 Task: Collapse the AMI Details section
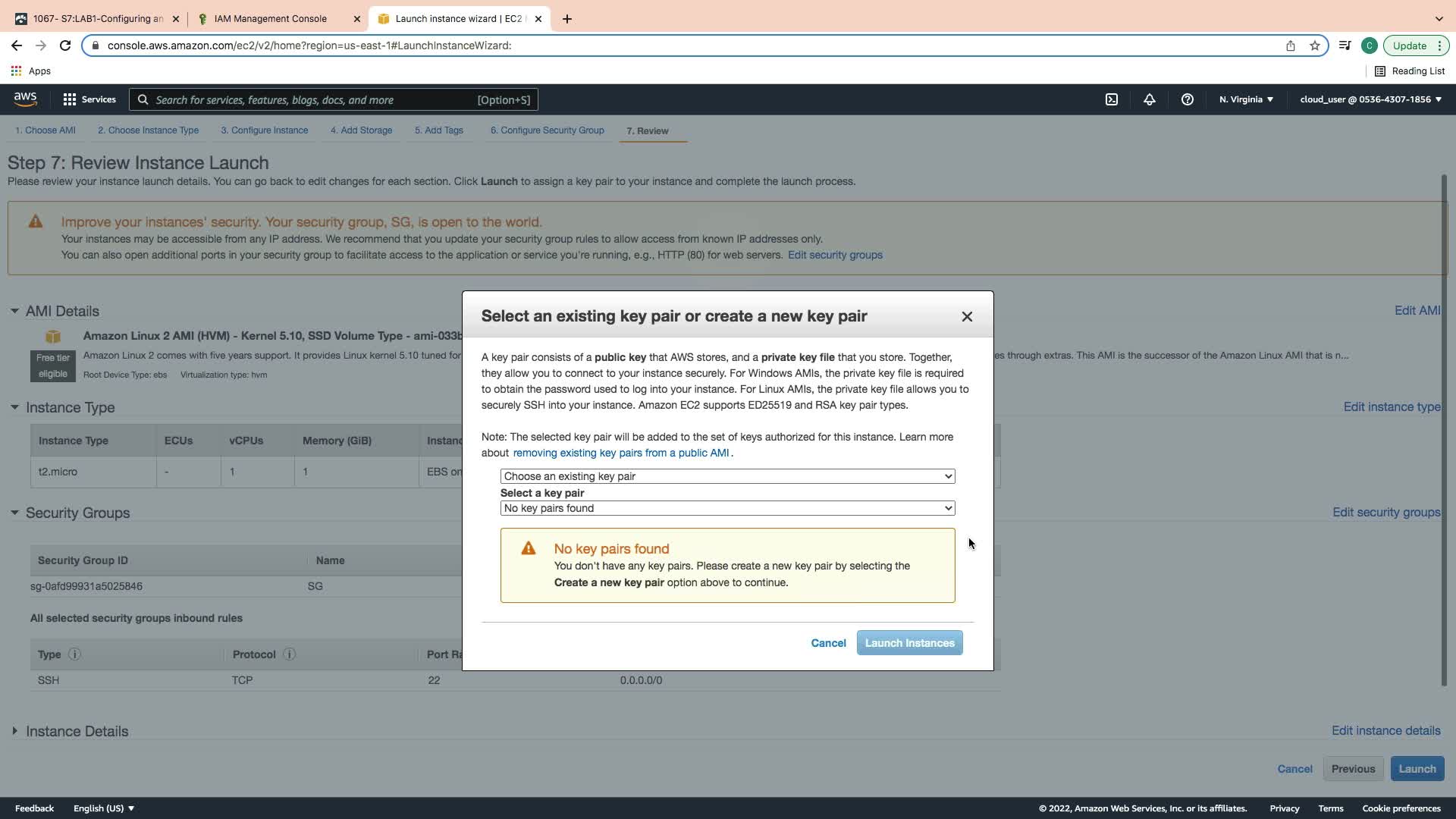(x=14, y=311)
